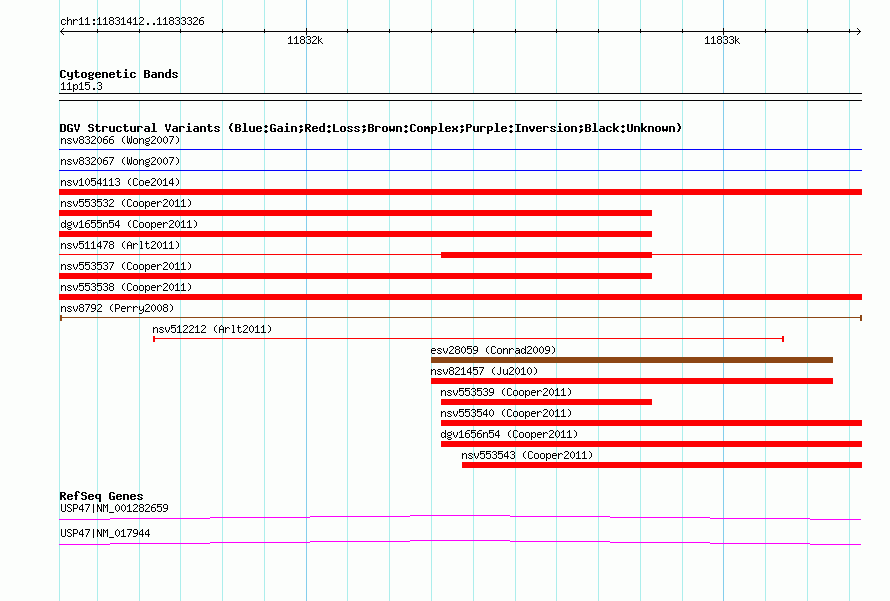
Task: Select the red loss bar for nsv553540
Action: [x=652, y=423]
